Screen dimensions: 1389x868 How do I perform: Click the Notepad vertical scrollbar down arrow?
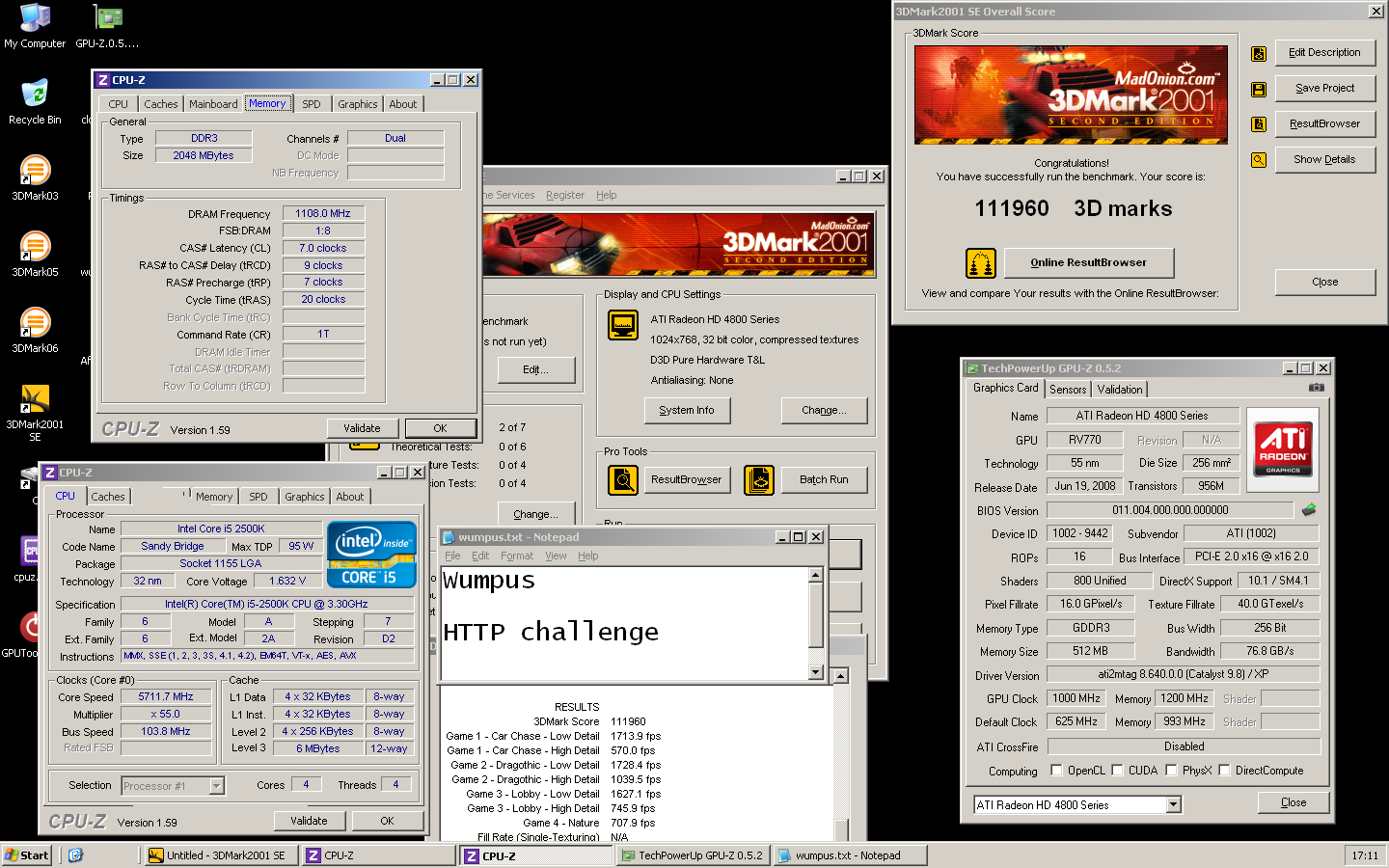click(x=815, y=672)
